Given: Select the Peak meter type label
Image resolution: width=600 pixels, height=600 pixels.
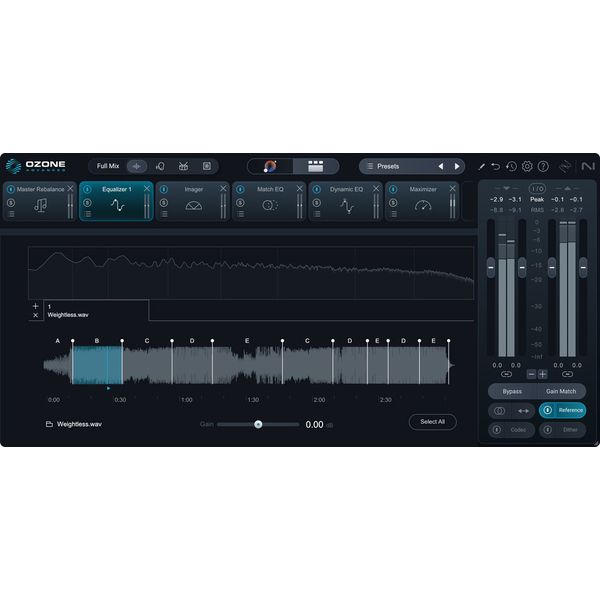Looking at the screenshot, I should 537,199.
